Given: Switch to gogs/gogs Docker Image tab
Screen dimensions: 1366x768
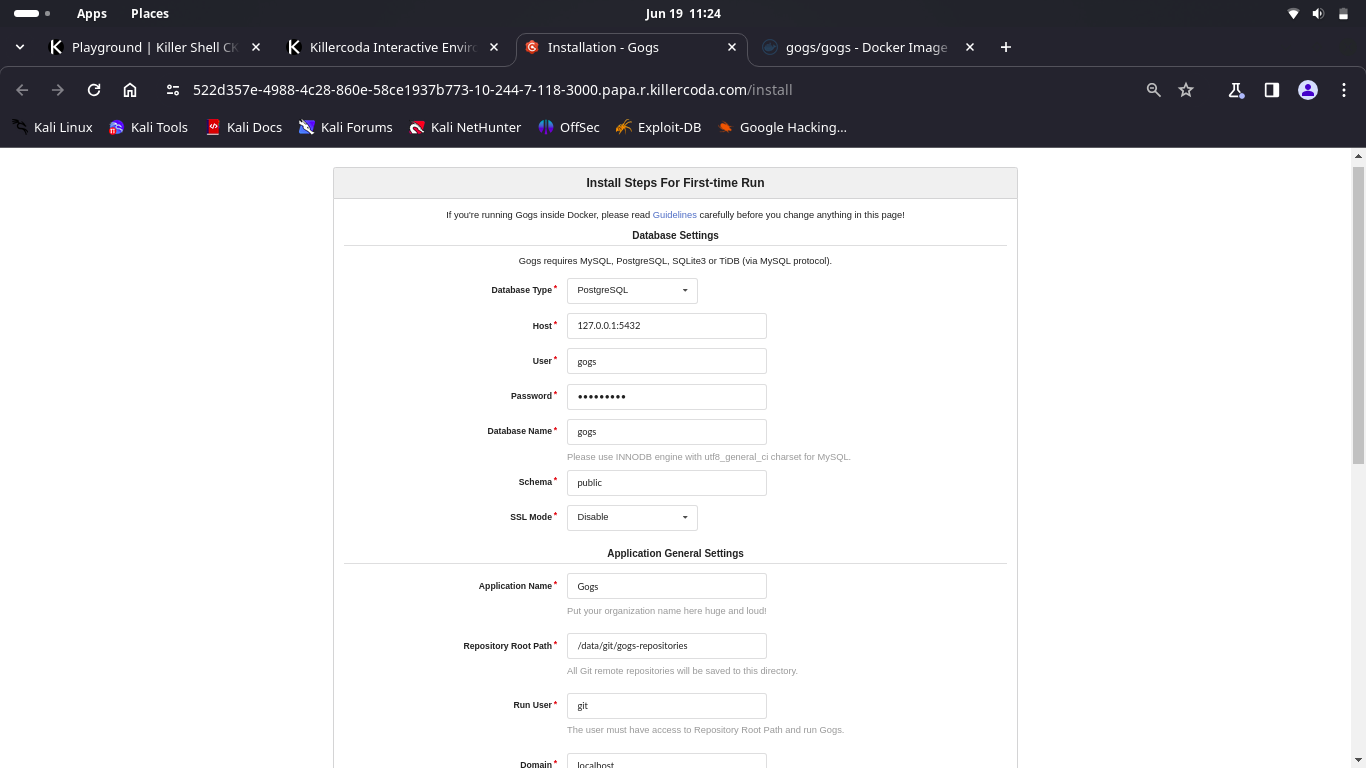Looking at the screenshot, I should click(866, 47).
